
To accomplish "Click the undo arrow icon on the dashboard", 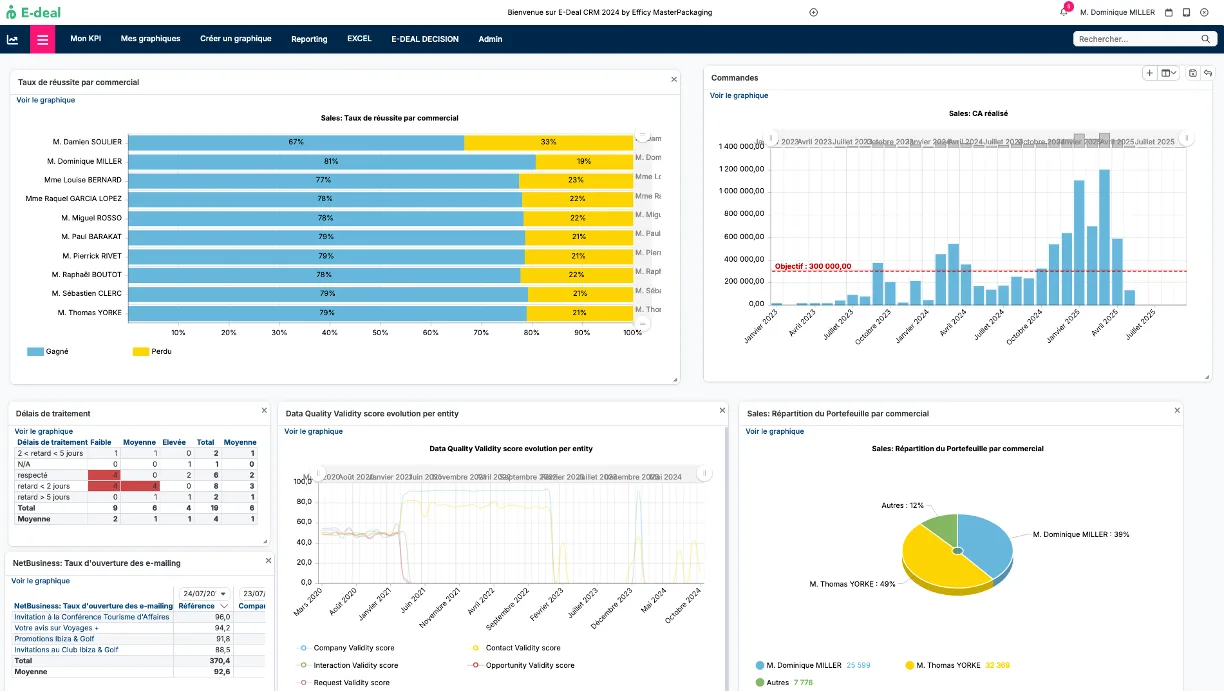I will [1207, 73].
